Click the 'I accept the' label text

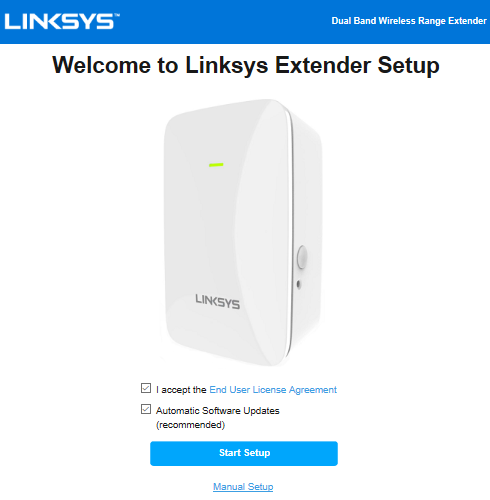pos(181,390)
